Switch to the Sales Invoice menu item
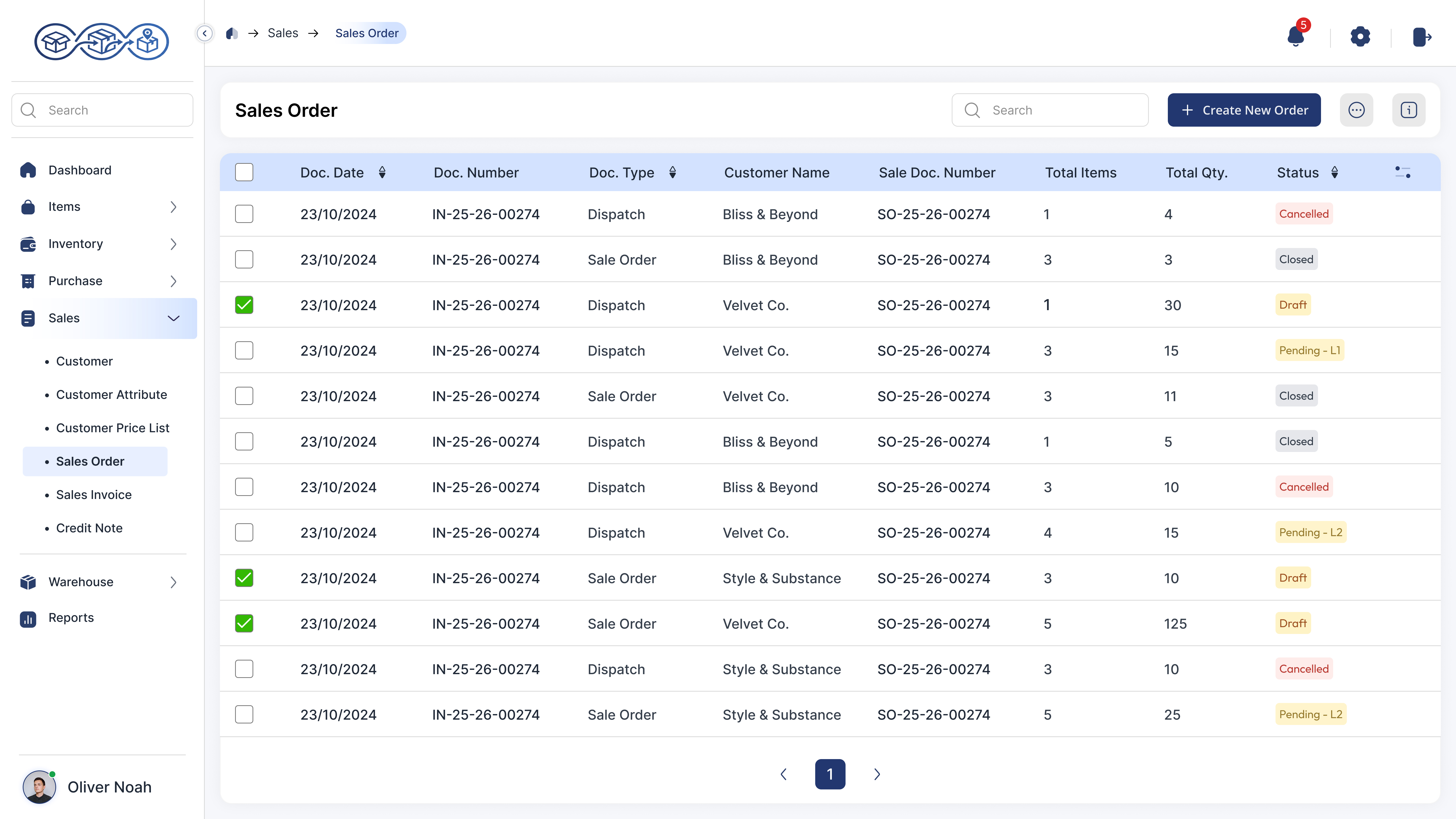 [x=93, y=495]
